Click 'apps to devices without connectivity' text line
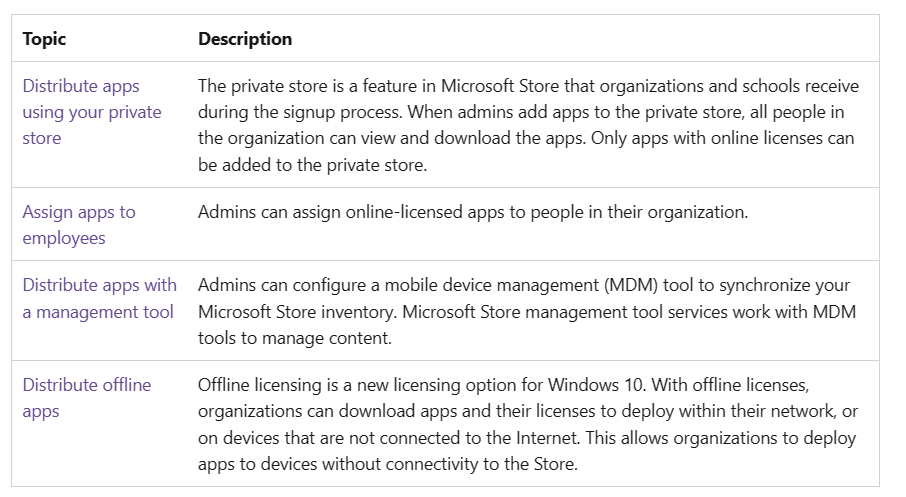The height and width of the screenshot is (497, 906). (x=338, y=464)
